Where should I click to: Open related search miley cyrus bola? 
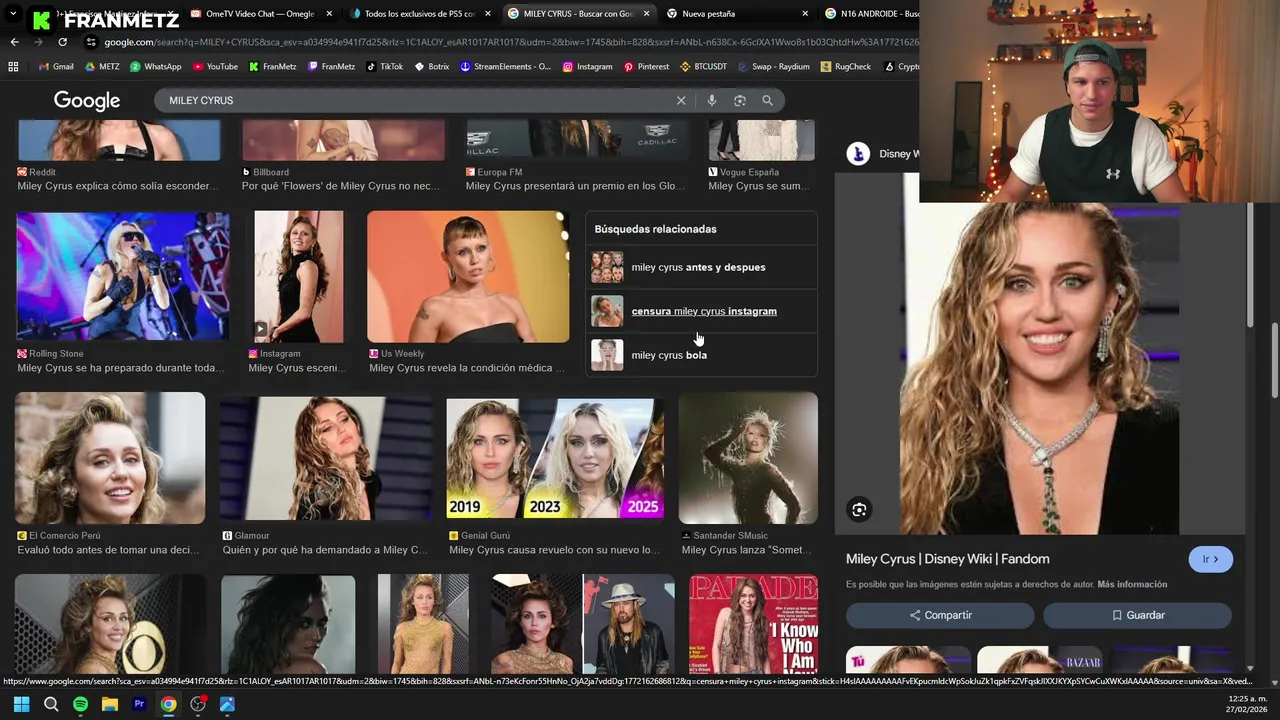(x=701, y=355)
